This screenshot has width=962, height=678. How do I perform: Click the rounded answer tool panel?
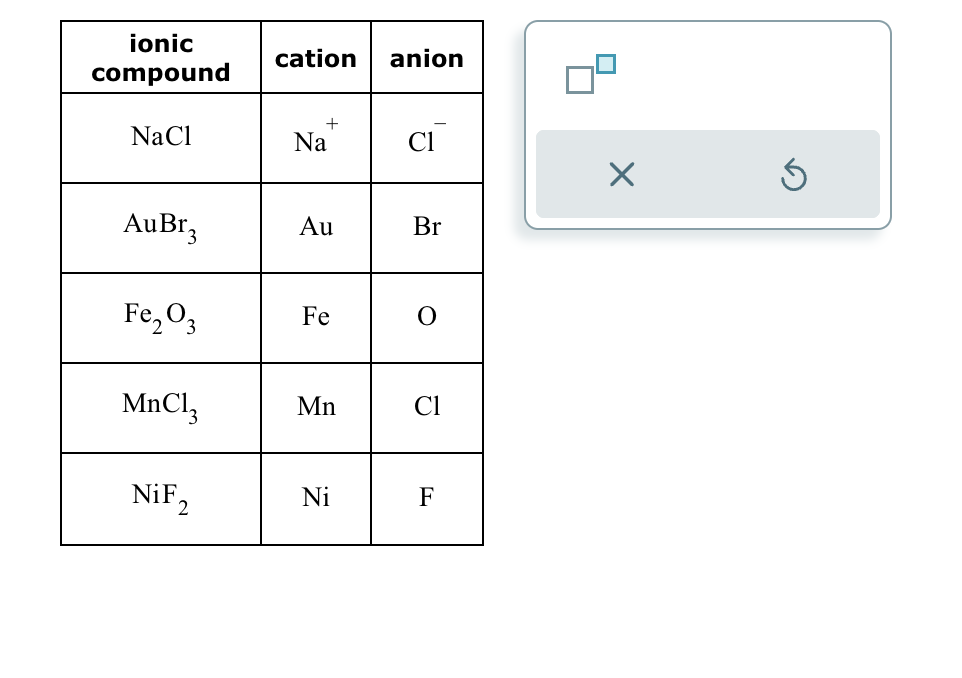click(x=707, y=124)
